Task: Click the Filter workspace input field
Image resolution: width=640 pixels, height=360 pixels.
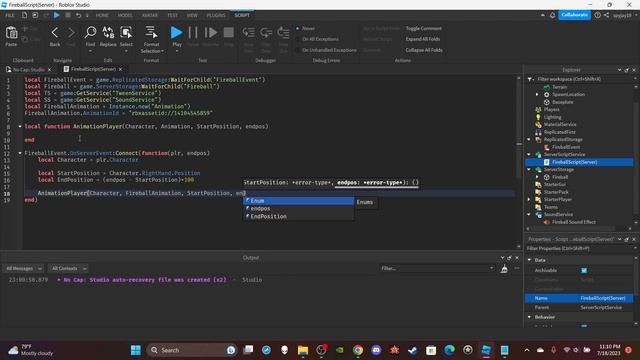Action: pos(584,79)
